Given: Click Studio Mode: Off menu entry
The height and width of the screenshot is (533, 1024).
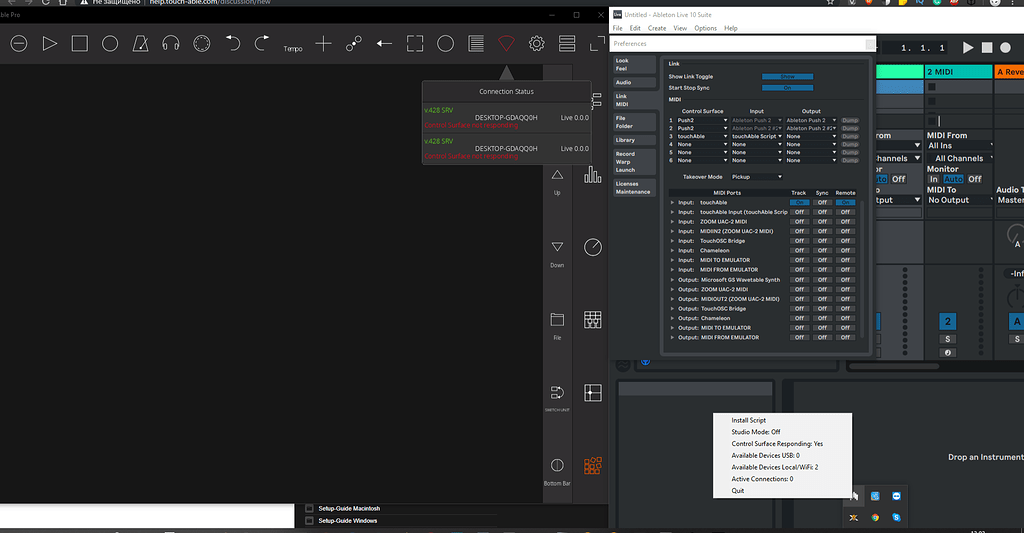Looking at the screenshot, I should [756, 432].
